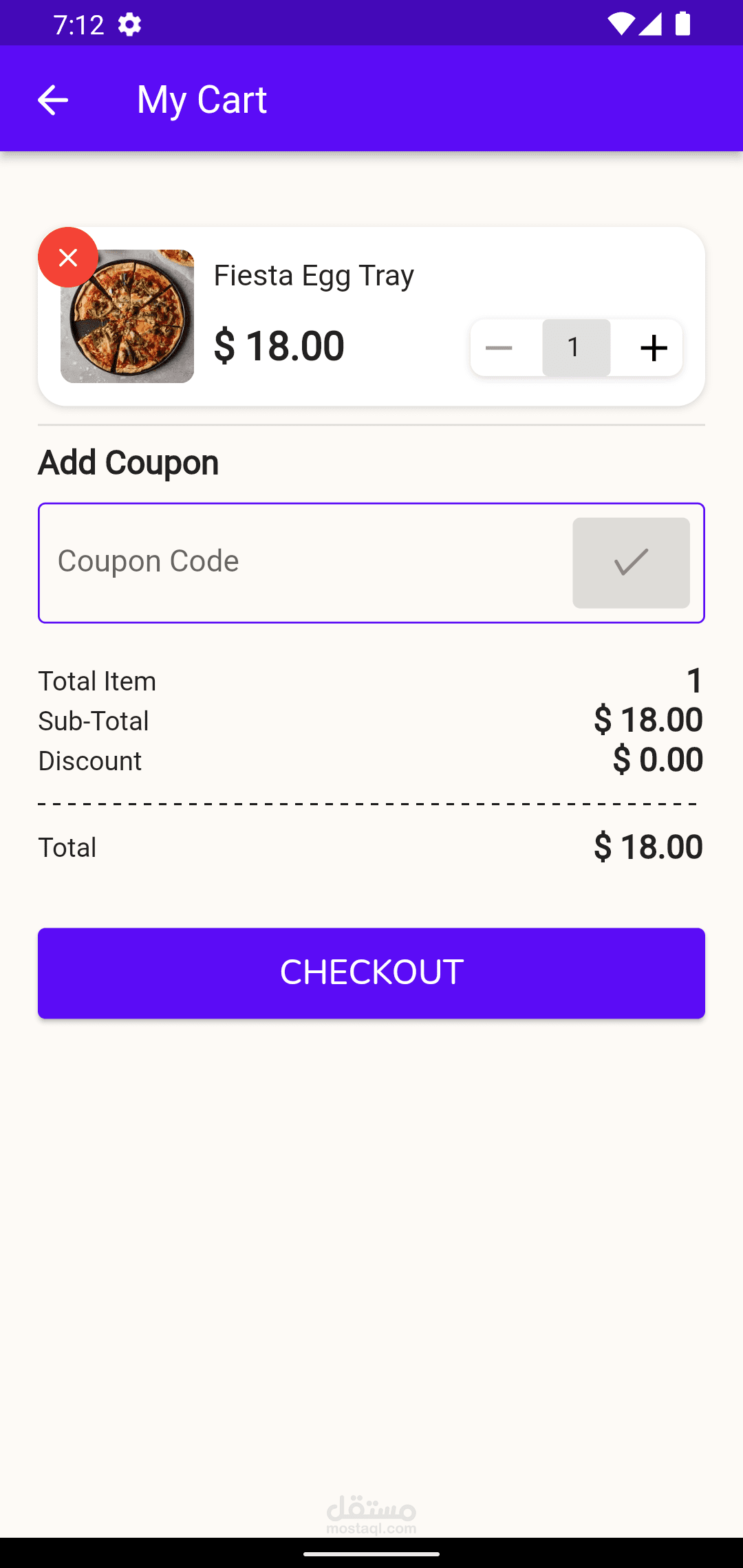Tap the $ 18.00 item price
743x1568 pixels.
(279, 345)
